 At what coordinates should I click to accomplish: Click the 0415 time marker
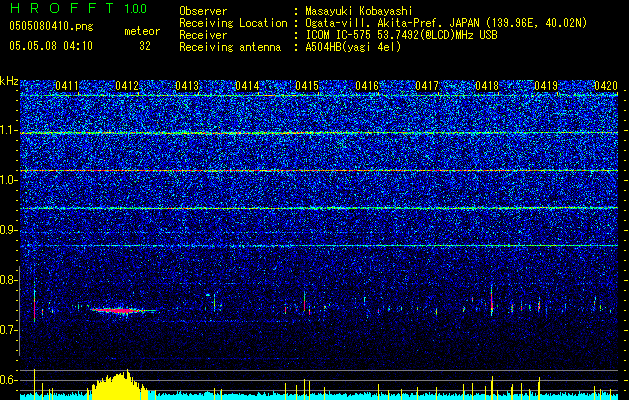pos(307,86)
